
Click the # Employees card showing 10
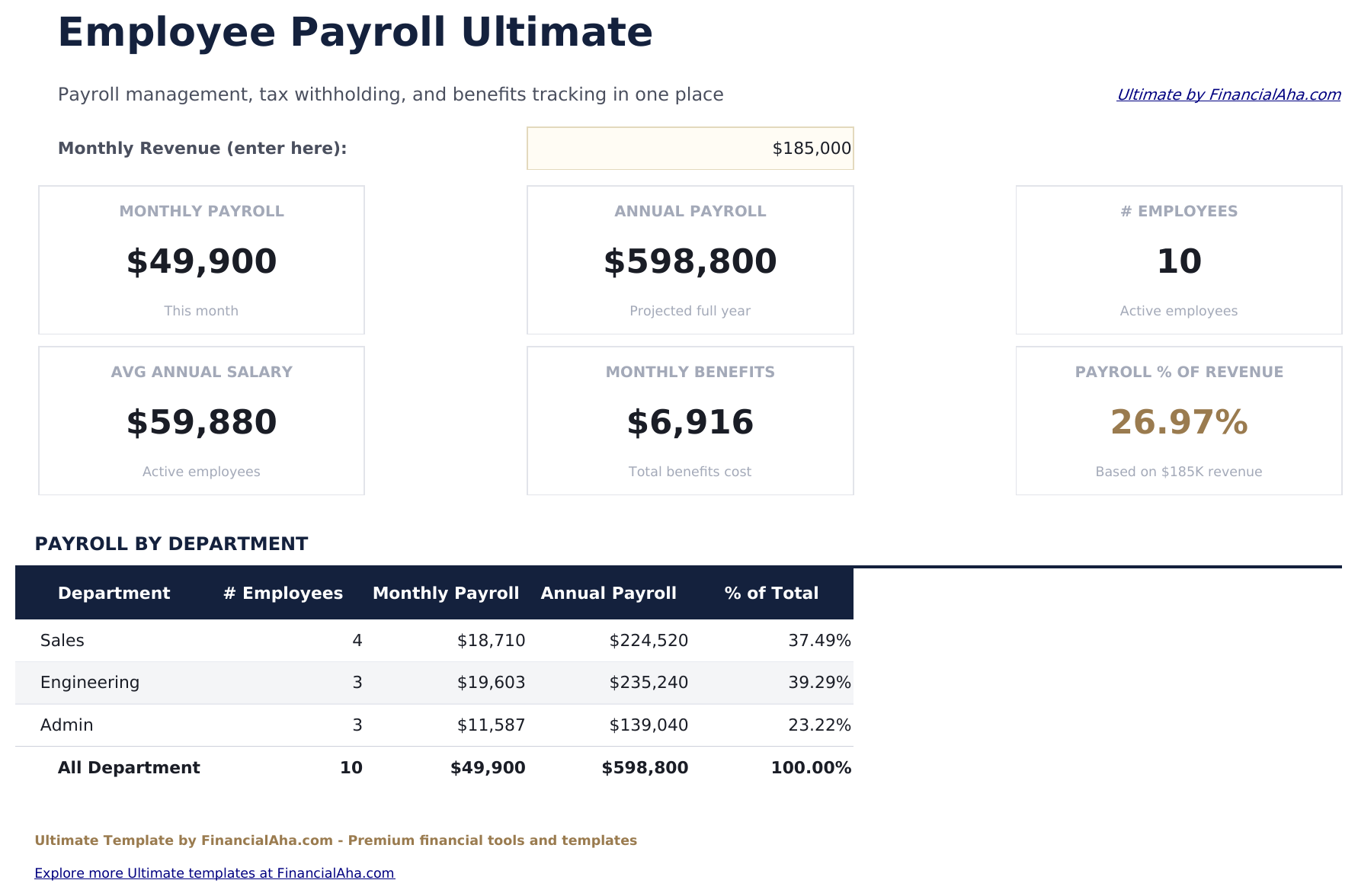[x=1179, y=260]
